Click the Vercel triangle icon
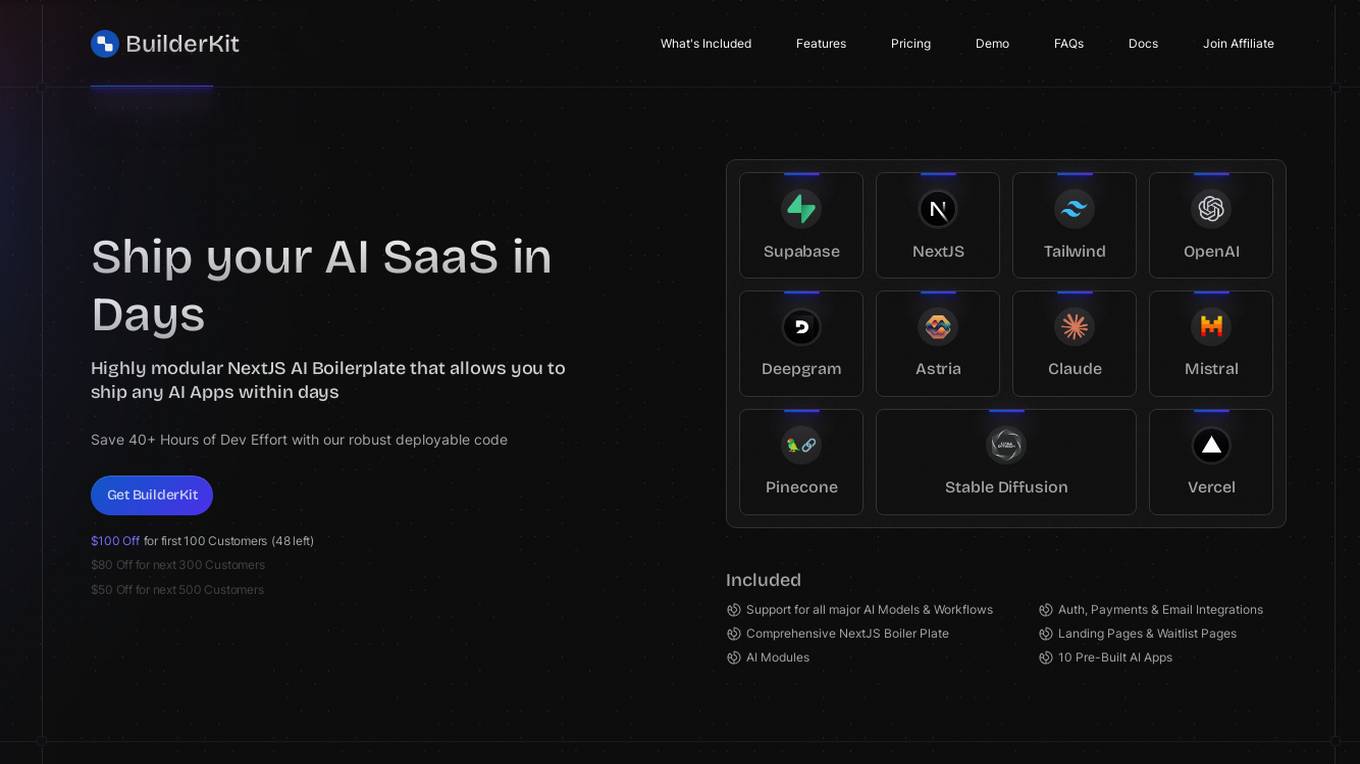This screenshot has height=764, width=1360. 1211,445
